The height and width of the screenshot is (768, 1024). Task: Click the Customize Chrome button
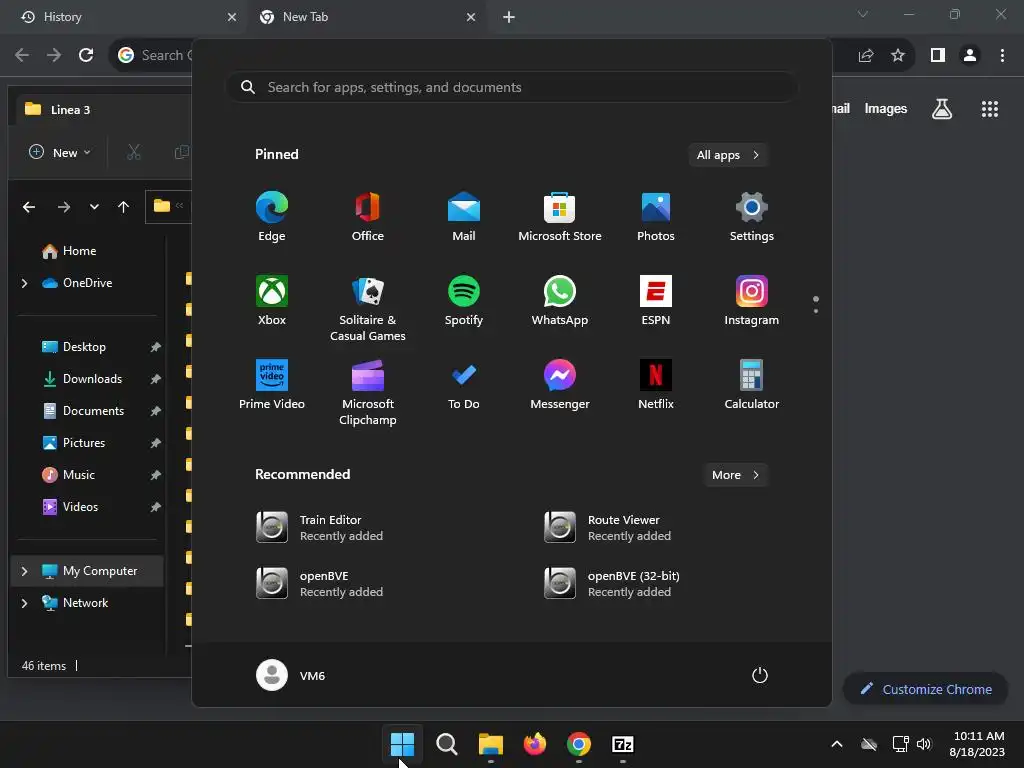tap(925, 689)
